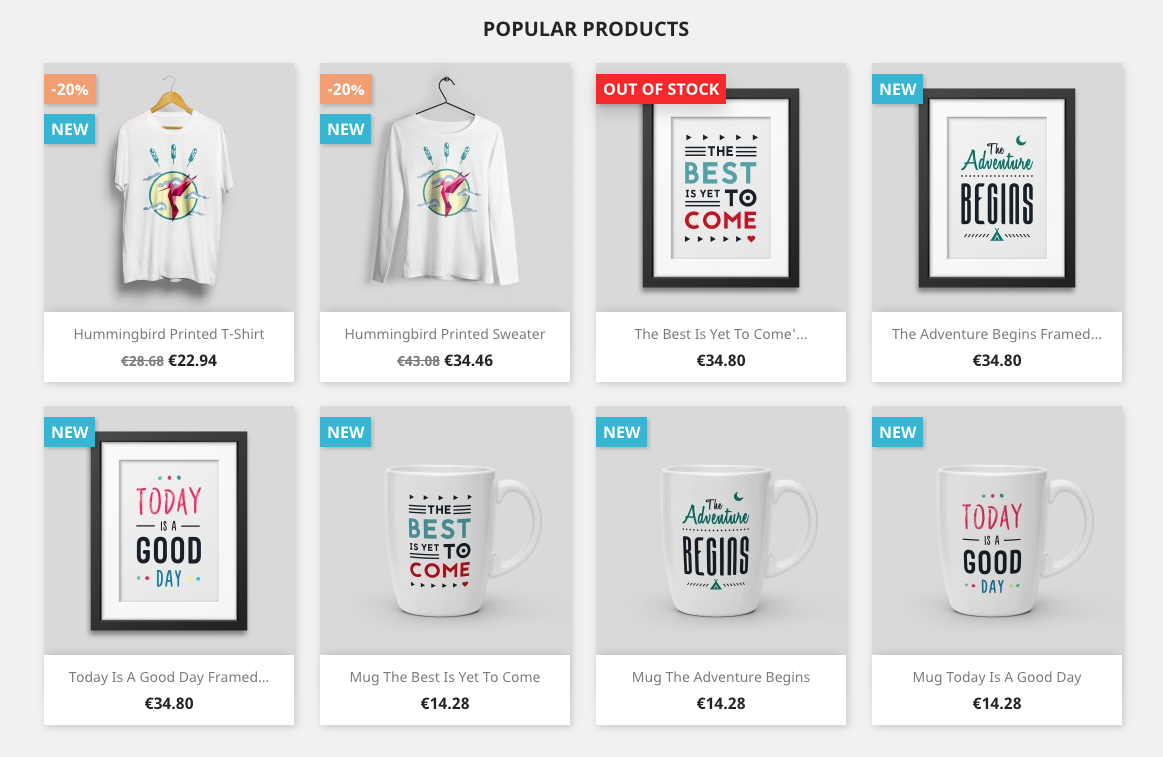Image resolution: width=1163 pixels, height=757 pixels.
Task: Click the 'Mug The Best Is Yet To Come' title
Action: [x=445, y=677]
